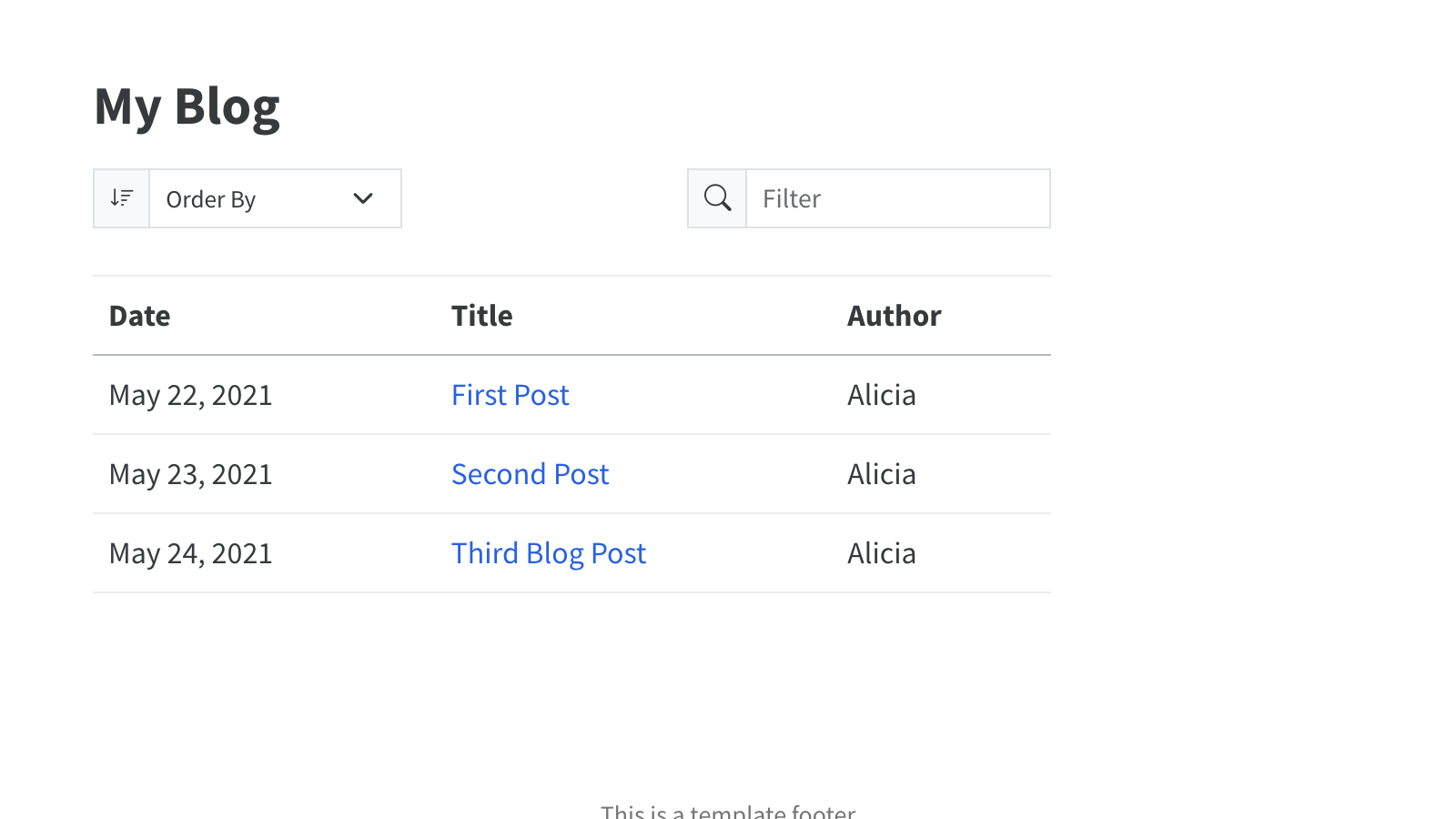Viewport: 1456px width, 819px height.
Task: Click the Date column header
Action: 140,316
